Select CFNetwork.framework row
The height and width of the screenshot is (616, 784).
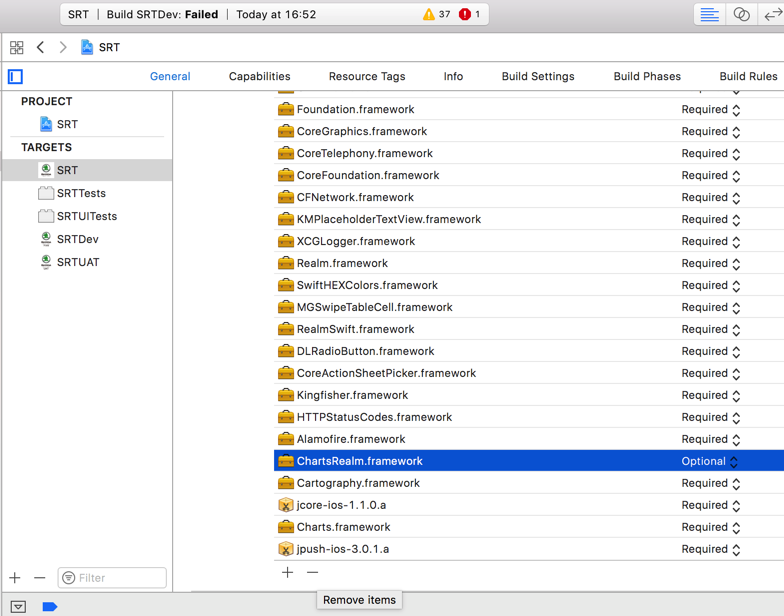[x=529, y=198]
